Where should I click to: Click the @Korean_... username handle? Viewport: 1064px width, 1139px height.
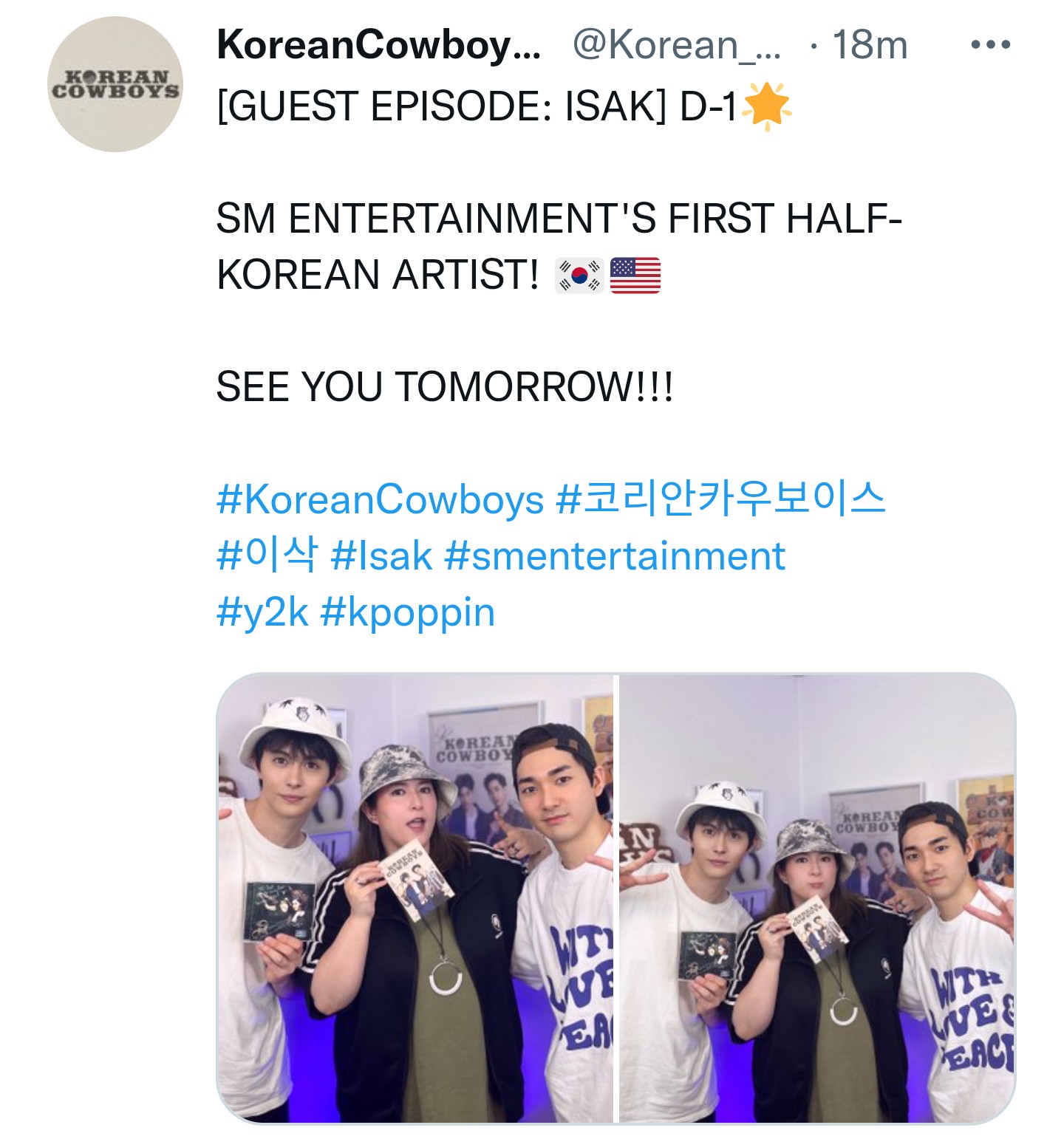coord(676,45)
